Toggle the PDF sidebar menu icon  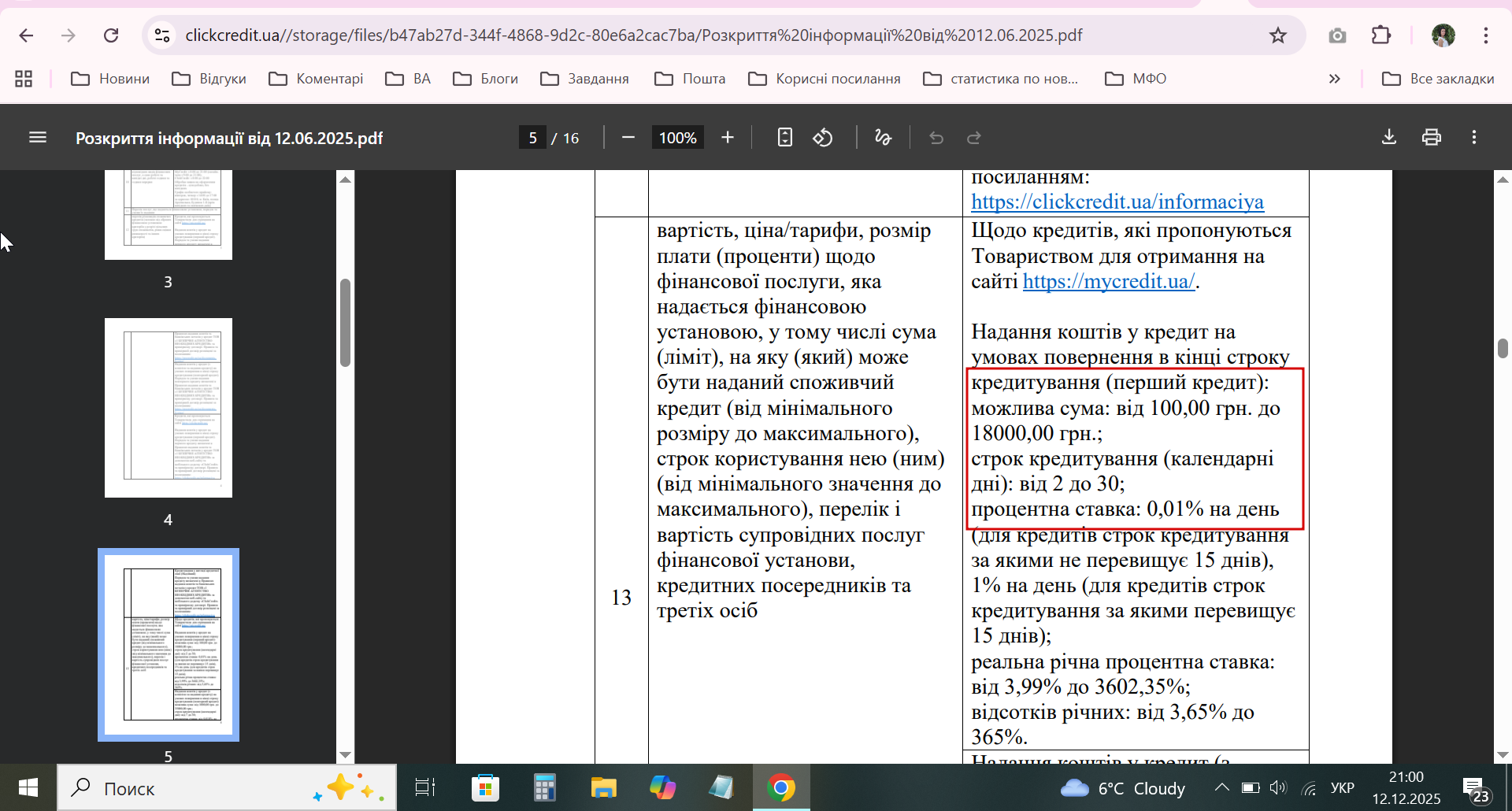tap(38, 138)
